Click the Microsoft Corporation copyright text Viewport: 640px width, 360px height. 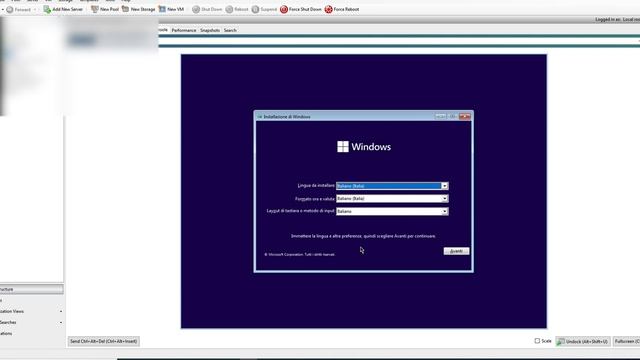point(300,254)
